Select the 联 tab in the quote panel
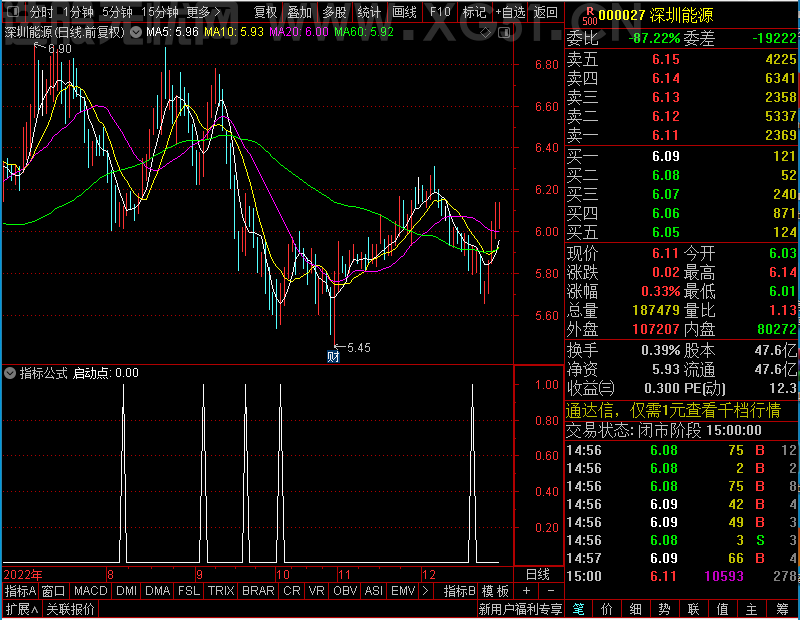The image size is (800, 620). [x=693, y=609]
